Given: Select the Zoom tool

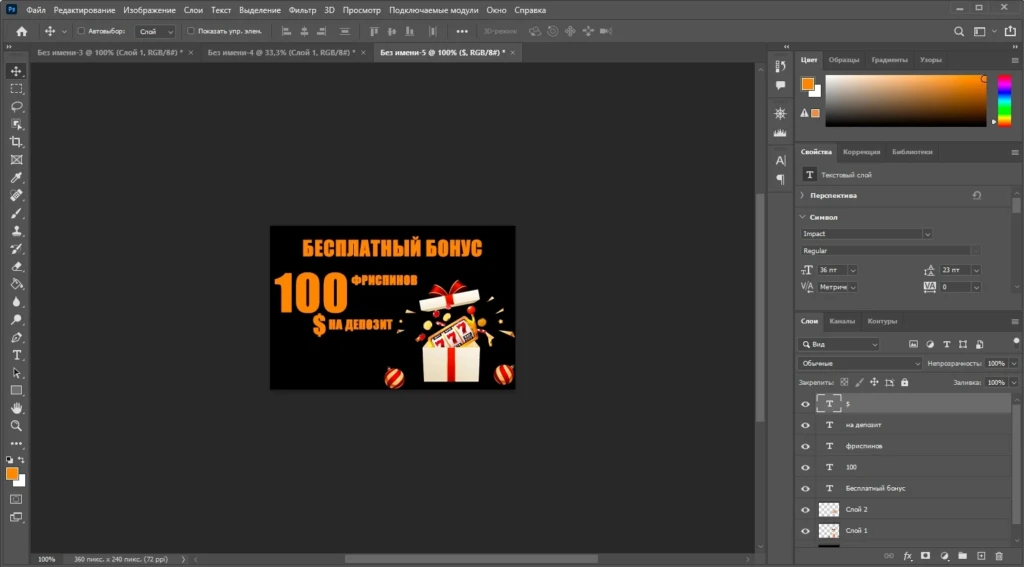Looking at the screenshot, I should tap(16, 426).
